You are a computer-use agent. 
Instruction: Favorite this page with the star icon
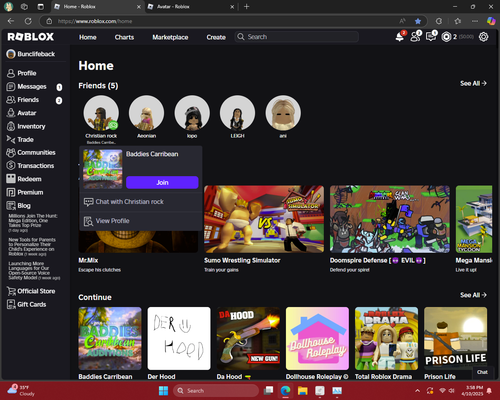click(x=418, y=21)
